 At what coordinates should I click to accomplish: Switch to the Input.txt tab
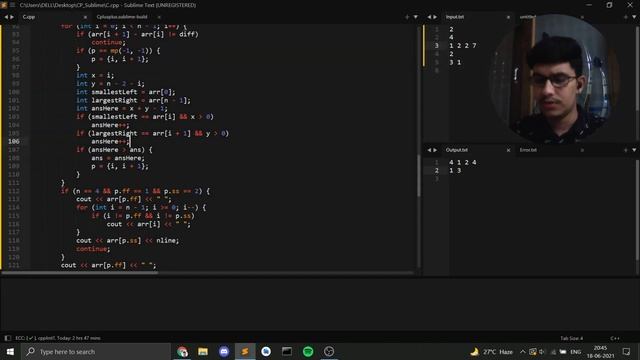coord(455,17)
